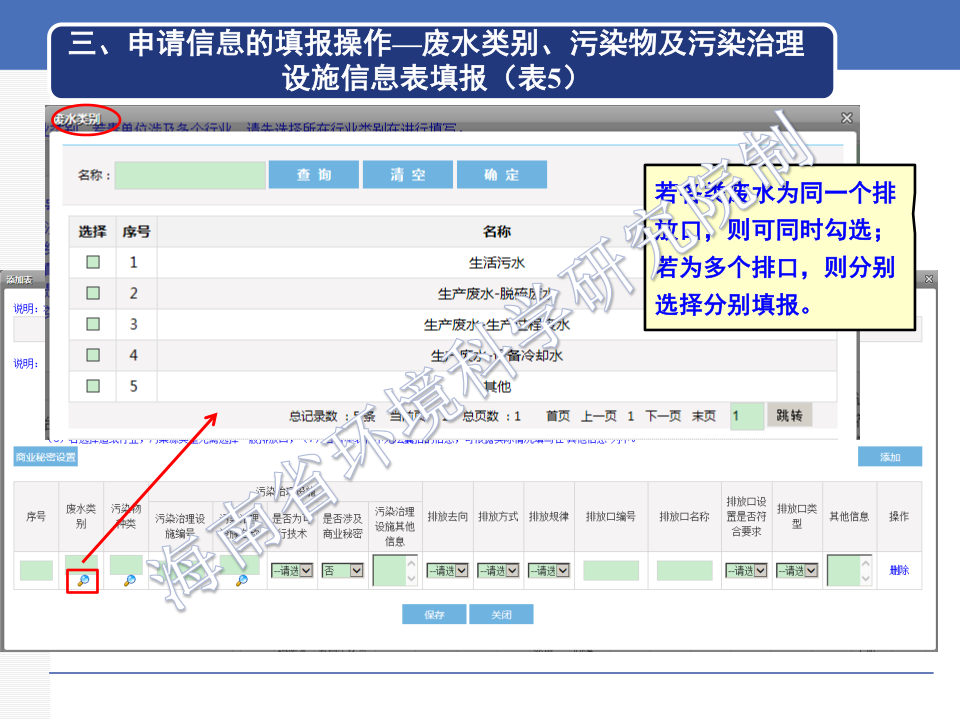Viewport: 960px width, 720px height.
Task: Open the 排放口类型 dropdown
Action: click(797, 571)
